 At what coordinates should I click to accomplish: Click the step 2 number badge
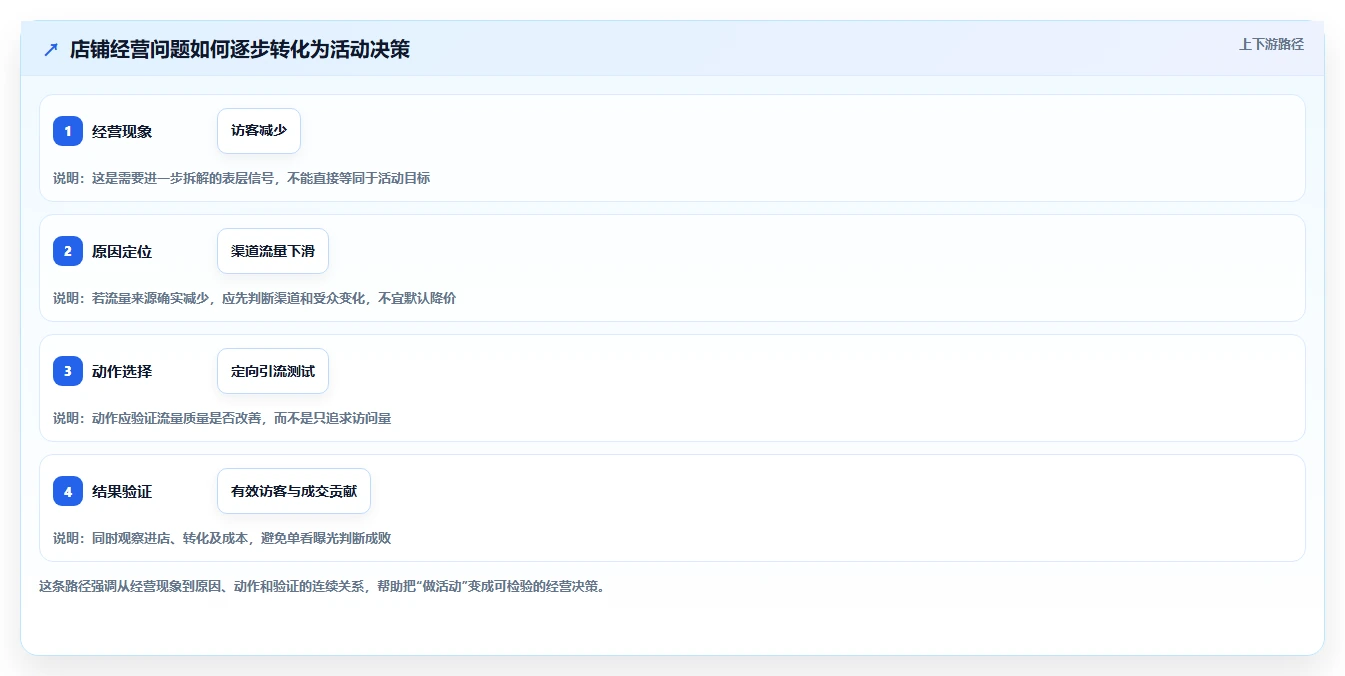coord(68,251)
